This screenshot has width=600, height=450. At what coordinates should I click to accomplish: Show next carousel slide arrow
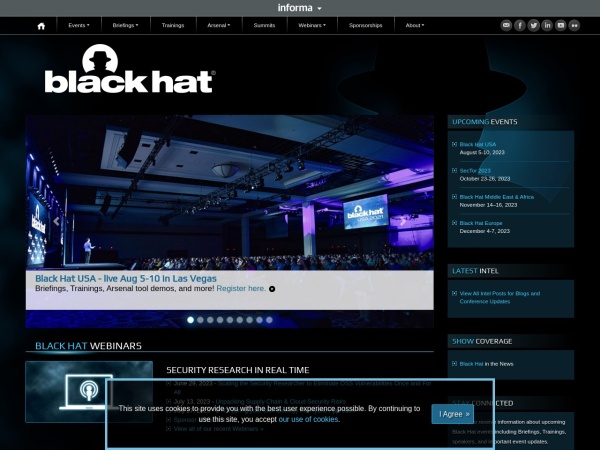click(x=403, y=221)
